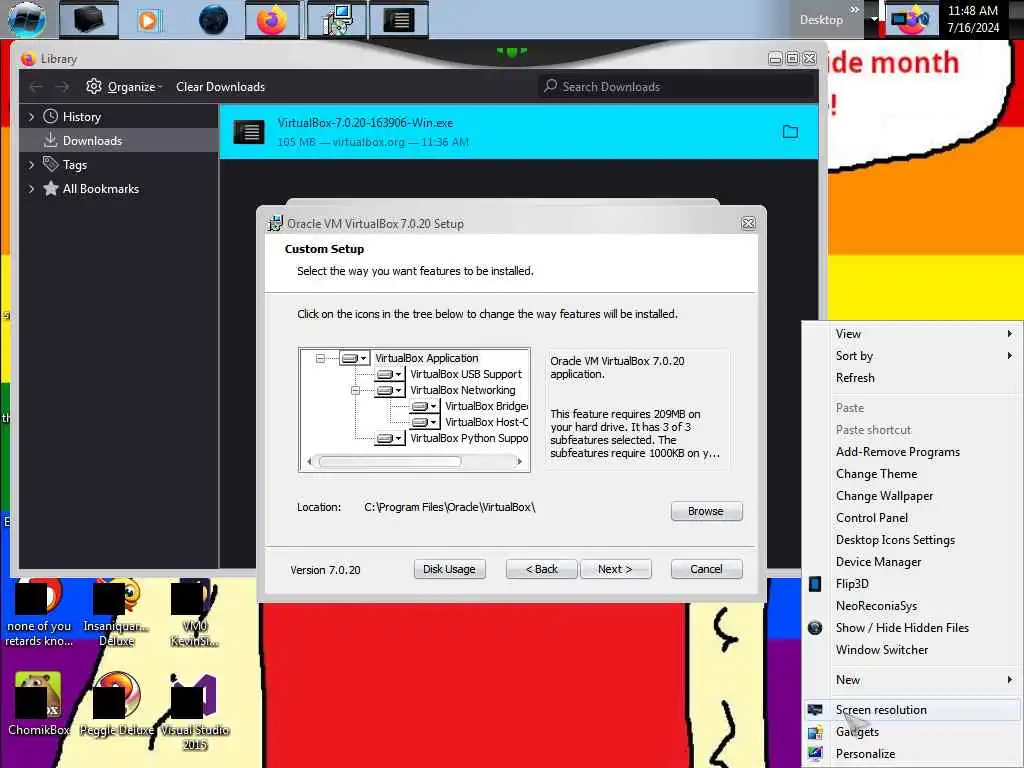Select History in Library sidebar

(x=82, y=117)
